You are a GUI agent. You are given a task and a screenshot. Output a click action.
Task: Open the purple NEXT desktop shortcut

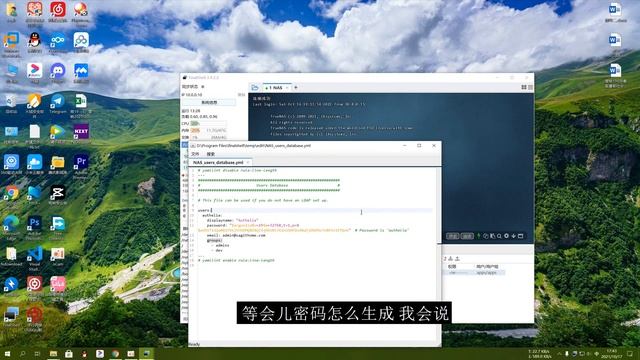pos(81,133)
